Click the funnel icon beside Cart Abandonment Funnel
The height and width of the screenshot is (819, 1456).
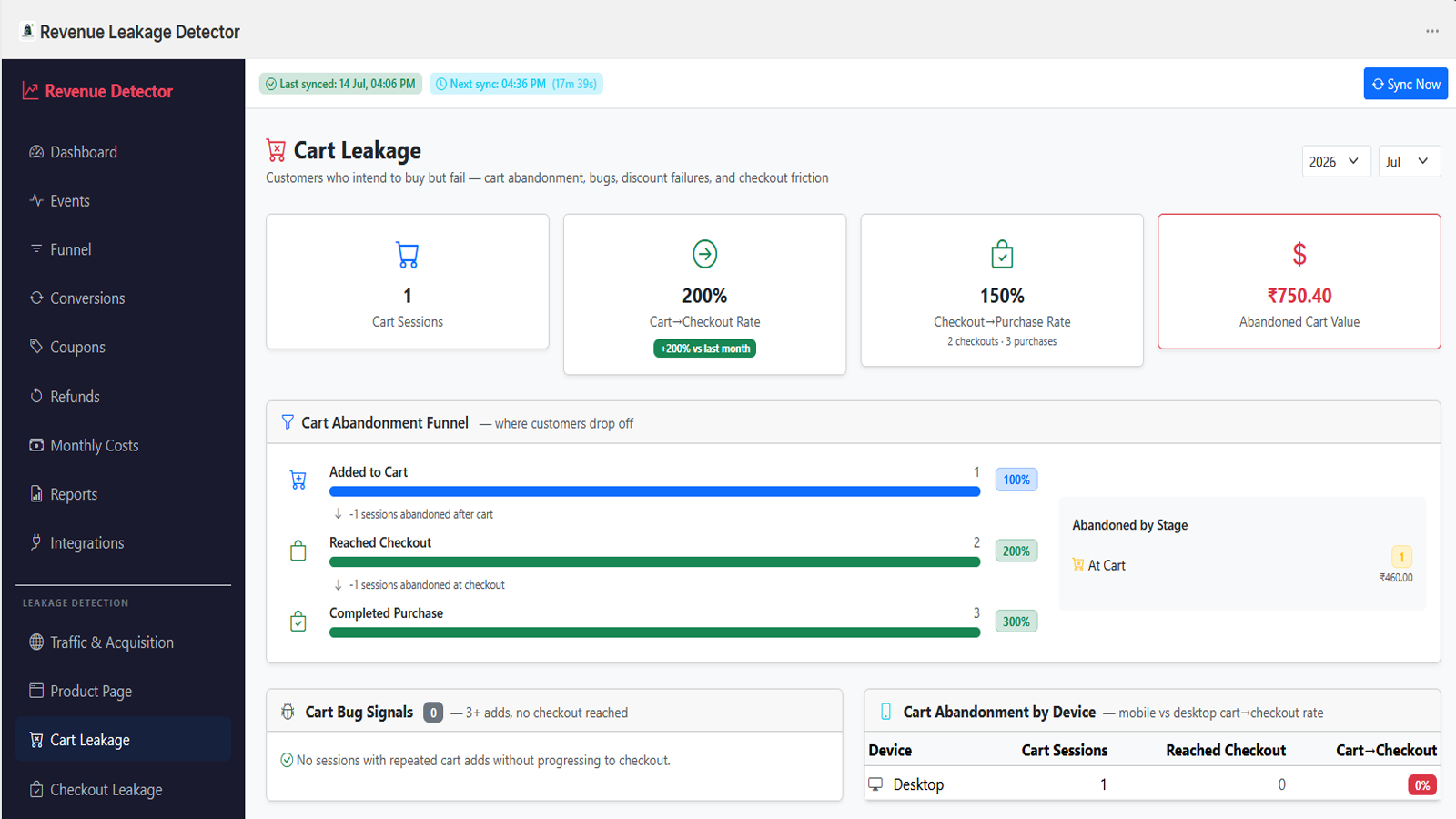[x=288, y=422]
